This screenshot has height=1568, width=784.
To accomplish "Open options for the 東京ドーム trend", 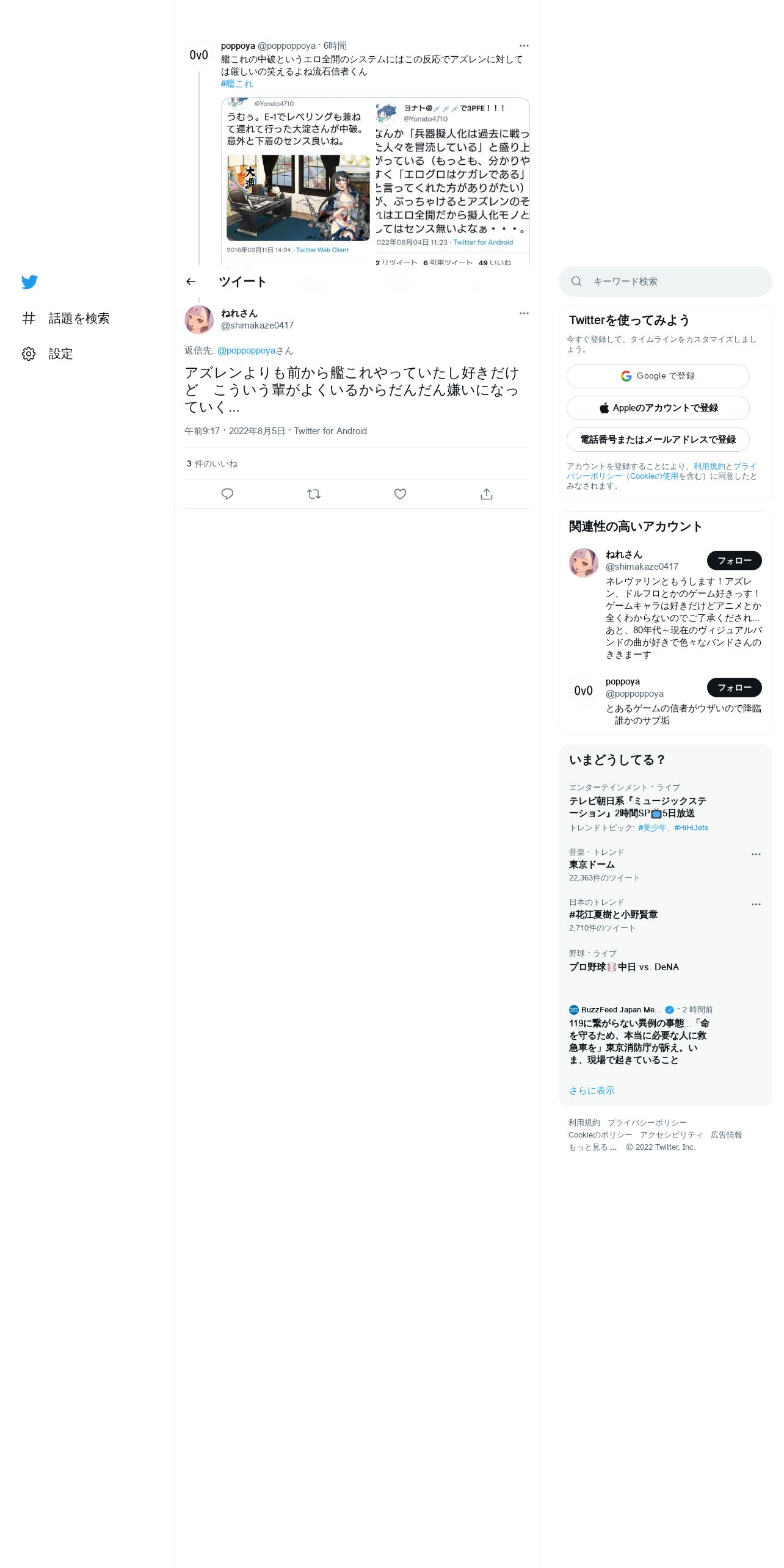I will click(756, 854).
